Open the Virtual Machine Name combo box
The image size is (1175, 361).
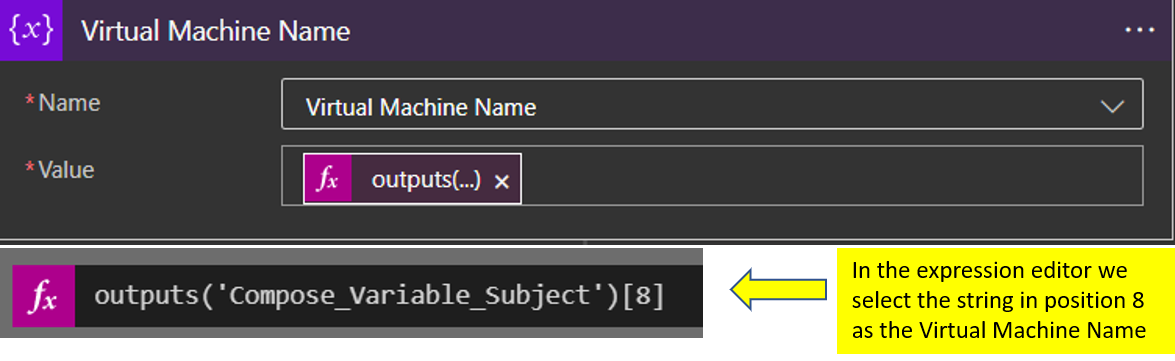coord(712,103)
